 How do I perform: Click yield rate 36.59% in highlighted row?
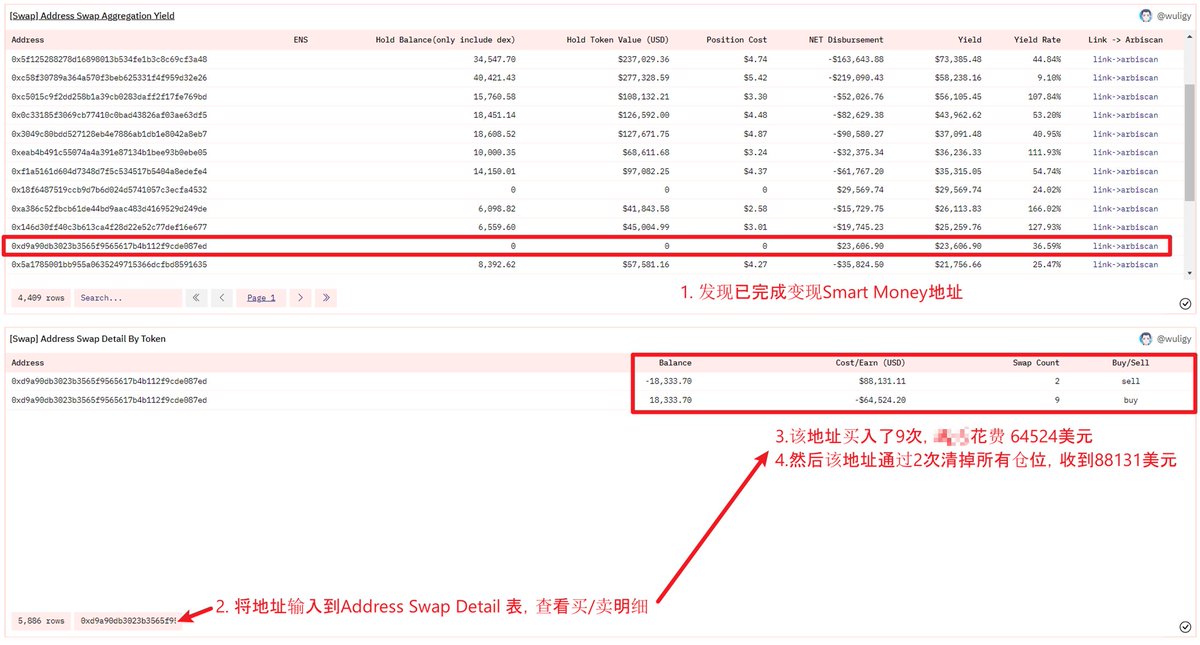click(x=1046, y=246)
